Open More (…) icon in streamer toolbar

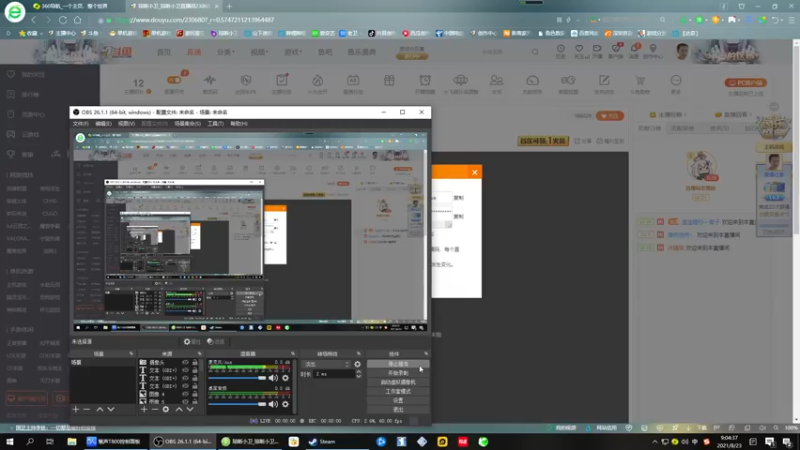click(676, 80)
